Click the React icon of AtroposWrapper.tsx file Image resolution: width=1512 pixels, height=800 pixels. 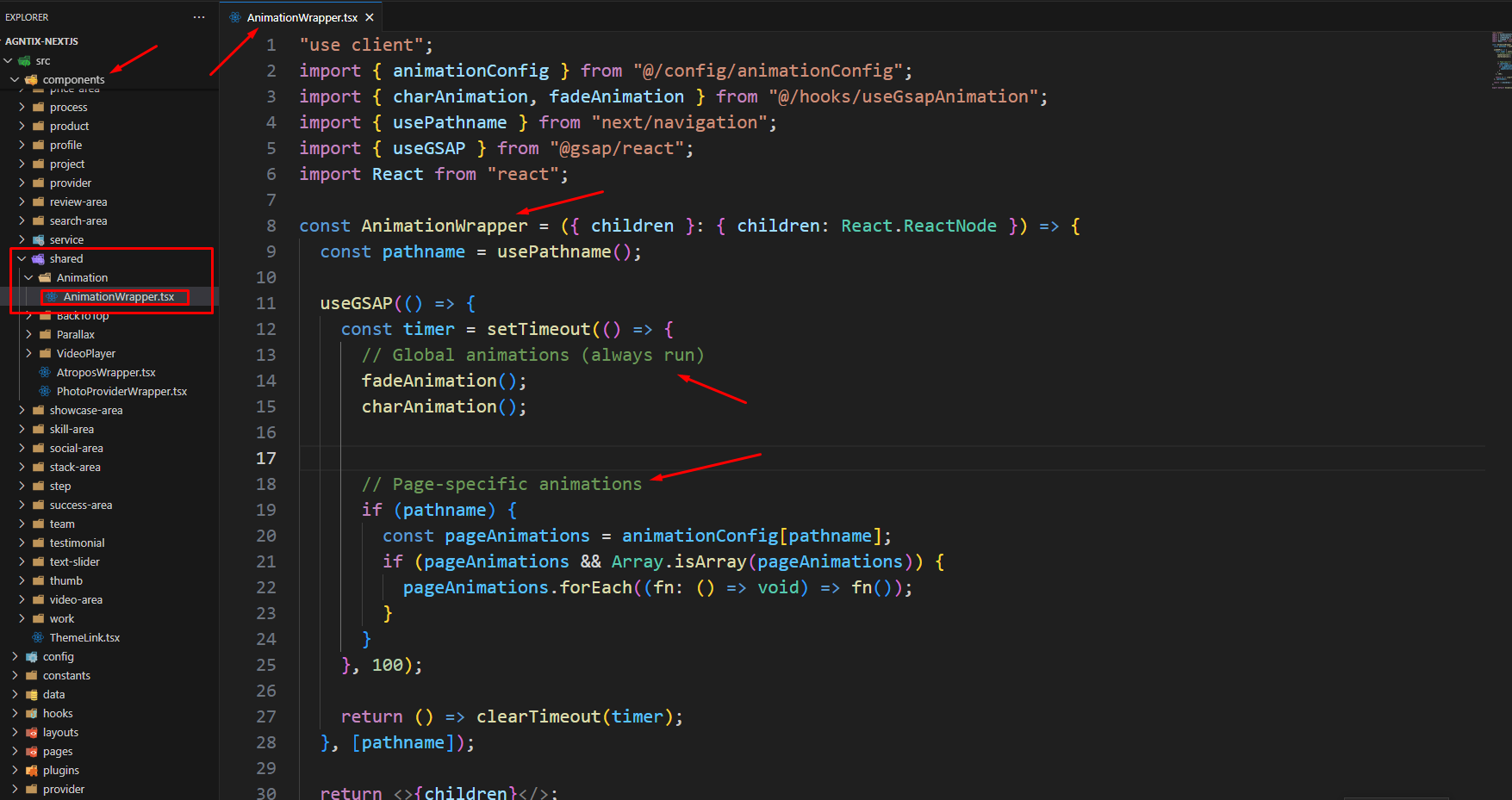(45, 373)
